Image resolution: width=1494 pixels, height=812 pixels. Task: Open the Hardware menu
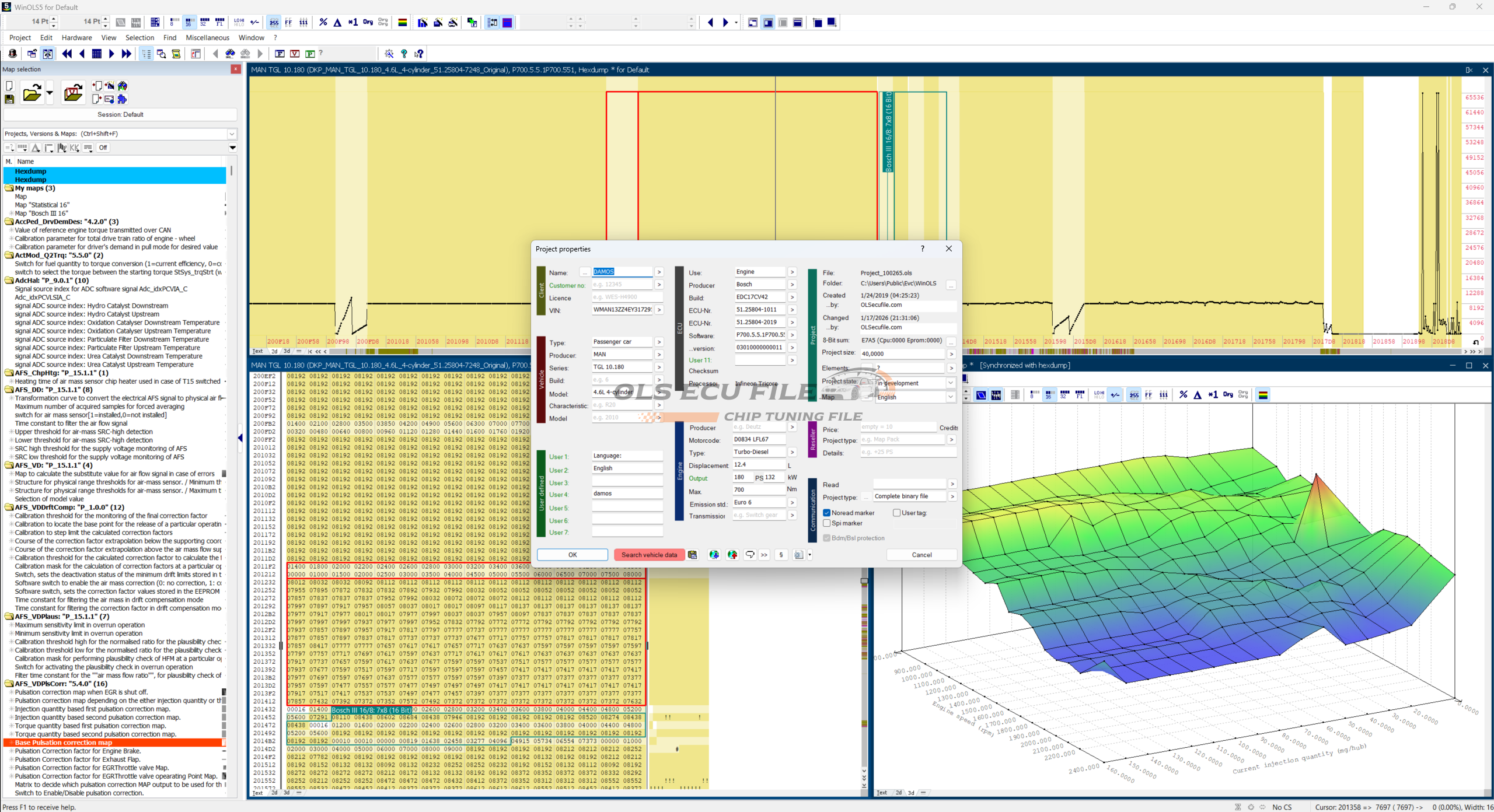(x=76, y=37)
